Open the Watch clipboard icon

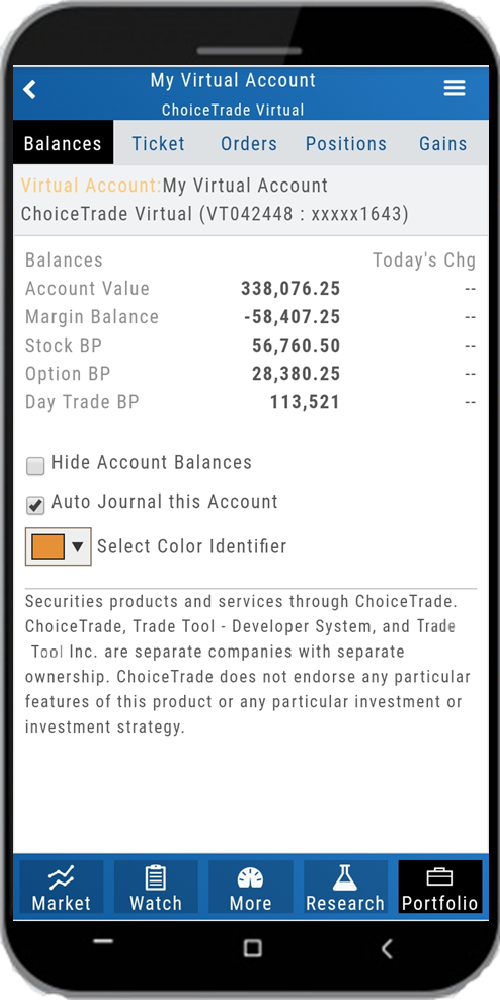click(x=156, y=878)
